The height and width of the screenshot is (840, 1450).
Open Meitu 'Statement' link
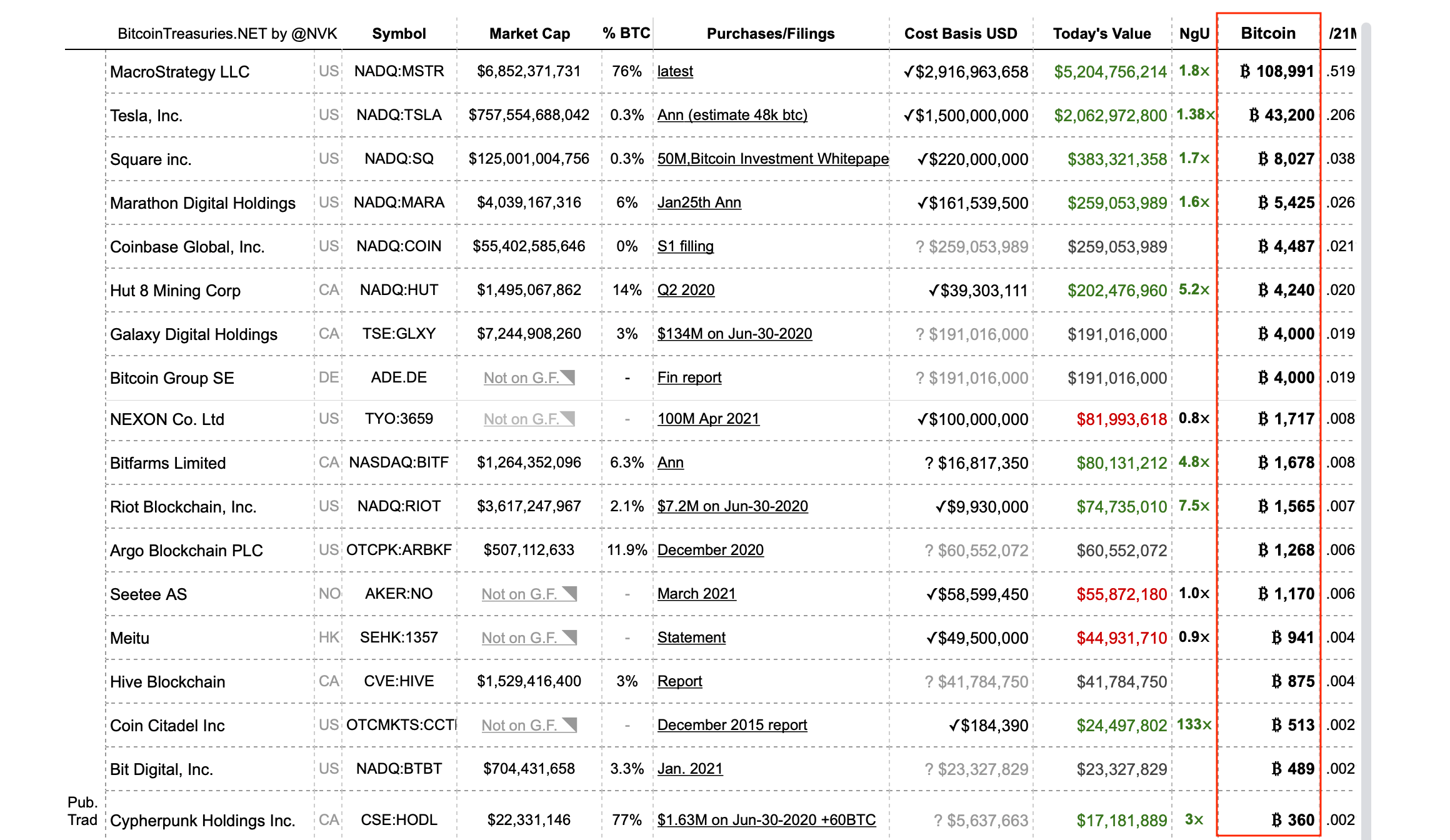(x=691, y=637)
